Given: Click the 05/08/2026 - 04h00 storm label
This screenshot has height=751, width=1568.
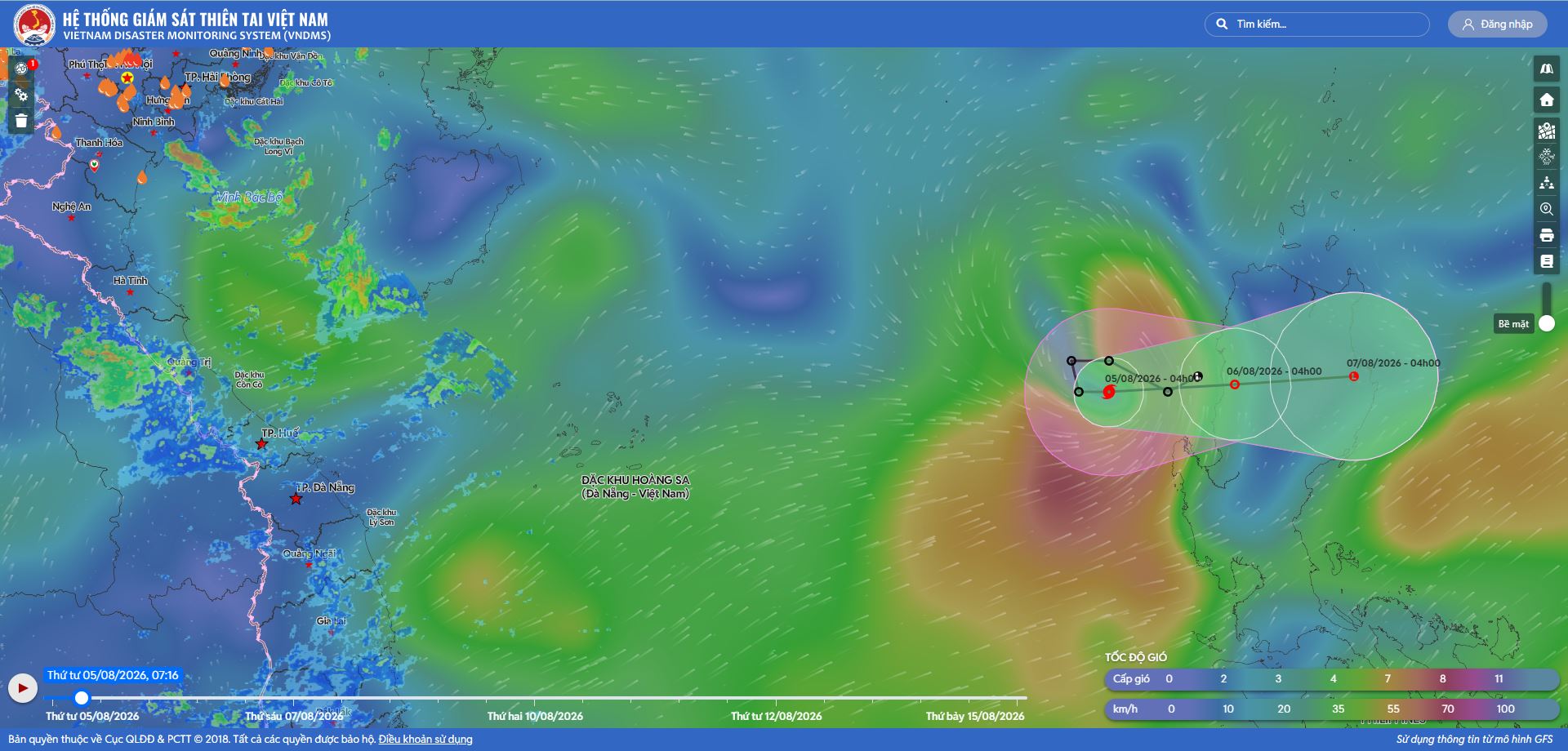Looking at the screenshot, I should 1151,379.
